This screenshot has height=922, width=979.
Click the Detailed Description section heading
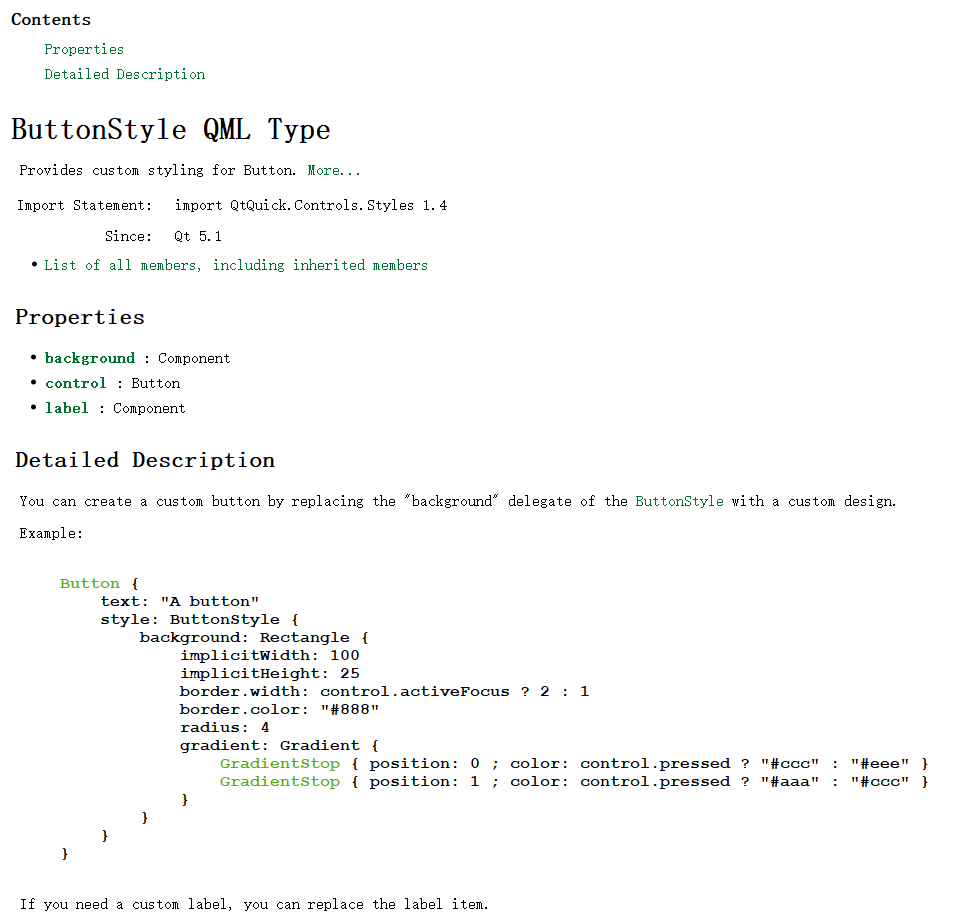tap(145, 460)
